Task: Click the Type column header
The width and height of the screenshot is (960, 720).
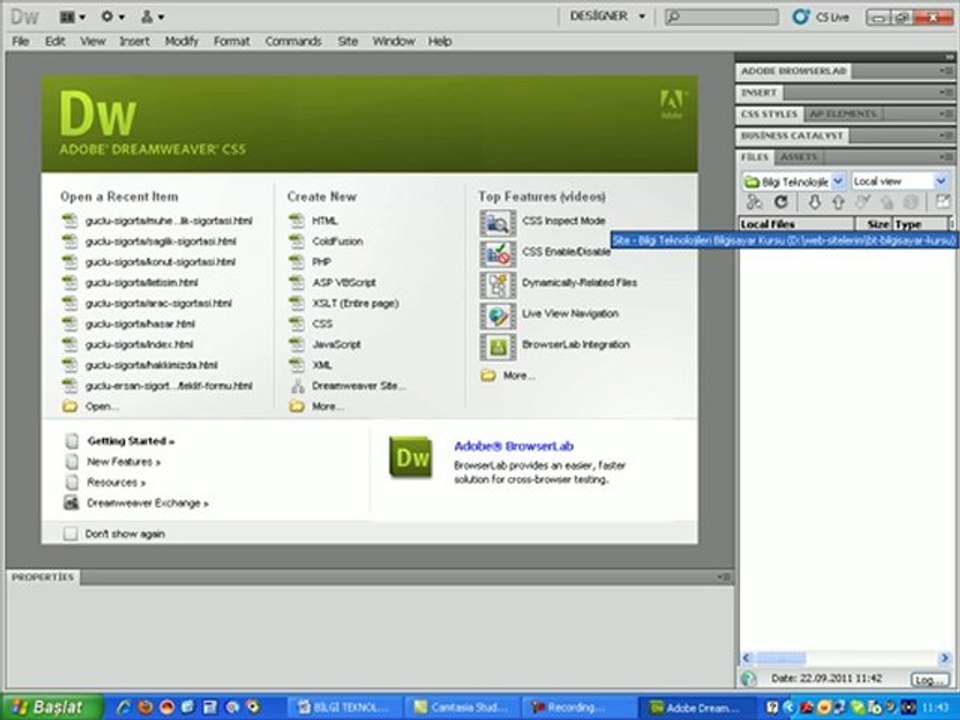Action: (x=920, y=224)
